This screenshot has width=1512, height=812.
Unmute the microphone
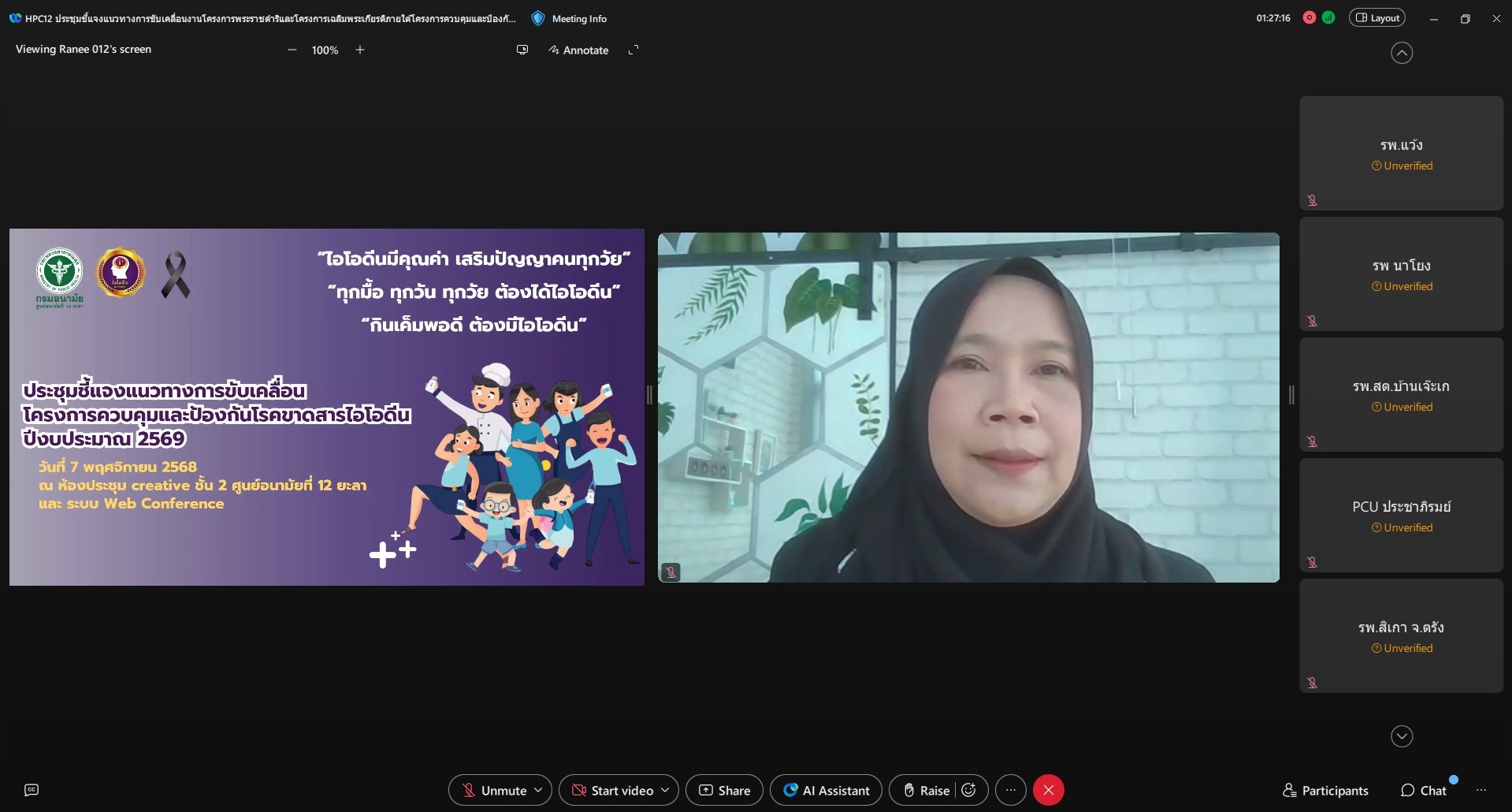point(493,790)
